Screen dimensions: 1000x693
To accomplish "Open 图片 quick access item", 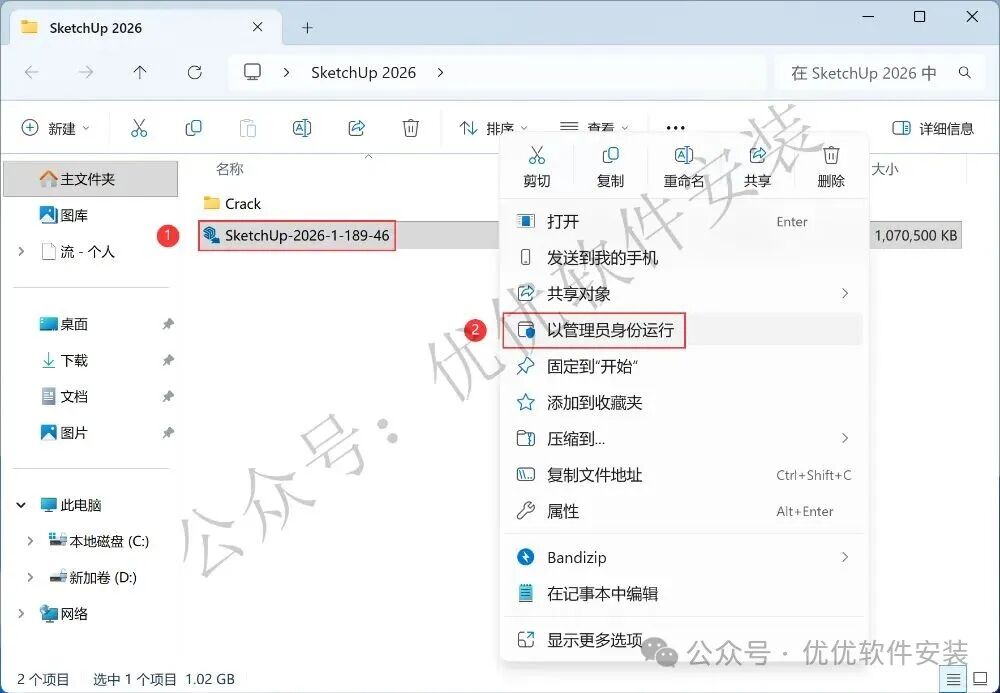I will pyautogui.click(x=64, y=433).
